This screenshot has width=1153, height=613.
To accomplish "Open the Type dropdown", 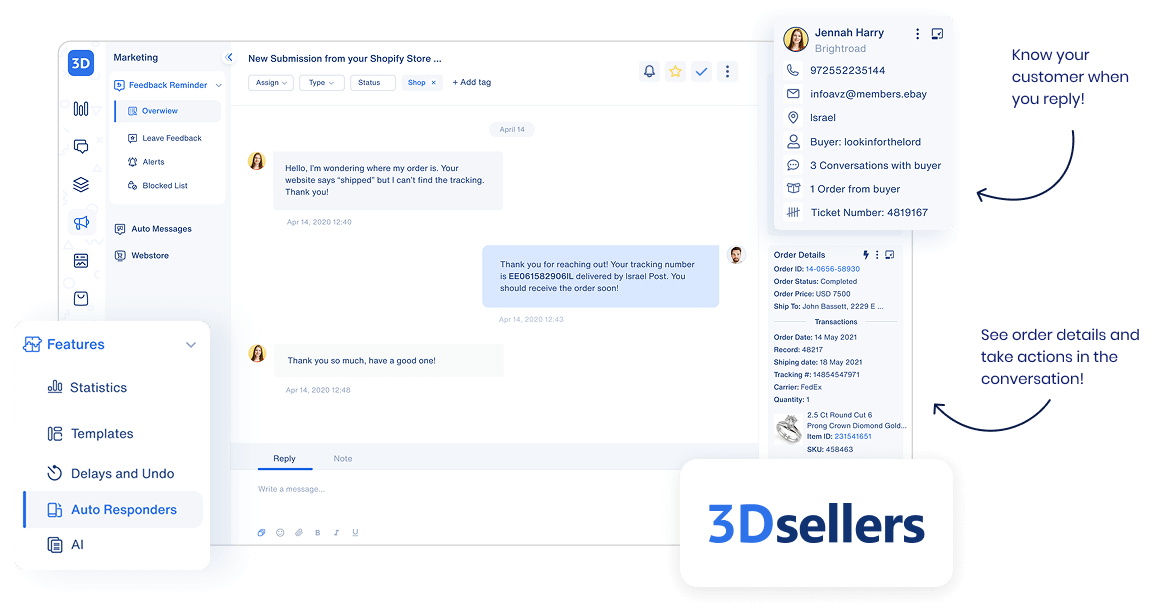I will 321,82.
